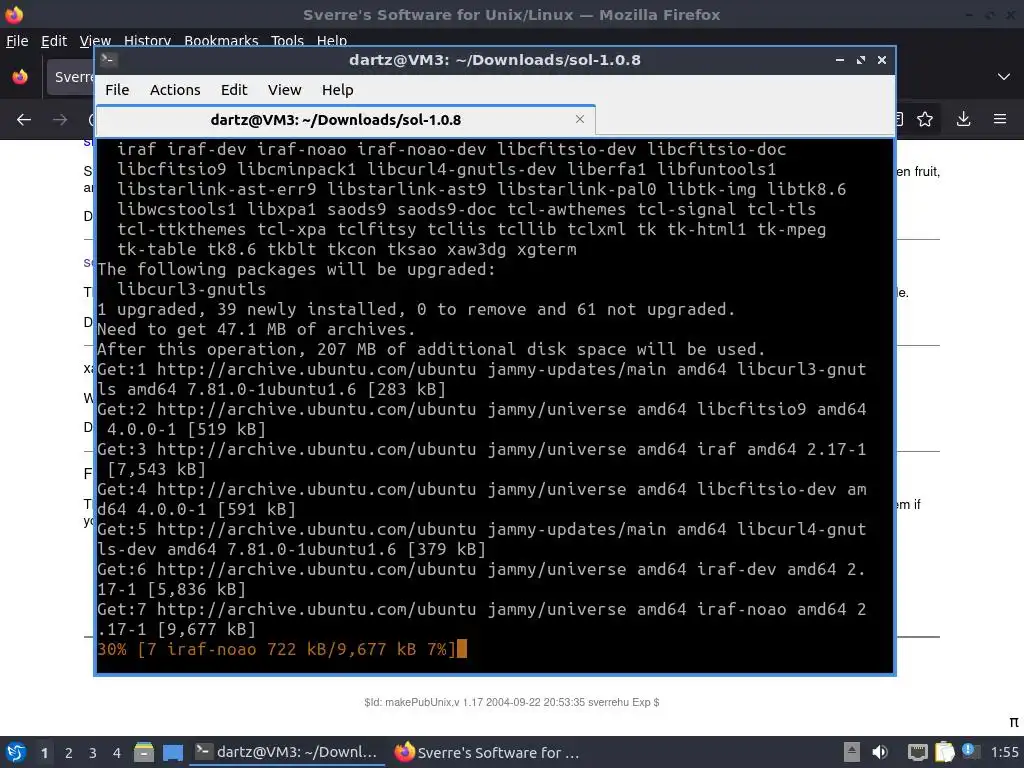1024x768 pixels.
Task: Select the dartz@VM3 terminal tab
Action: (345, 120)
